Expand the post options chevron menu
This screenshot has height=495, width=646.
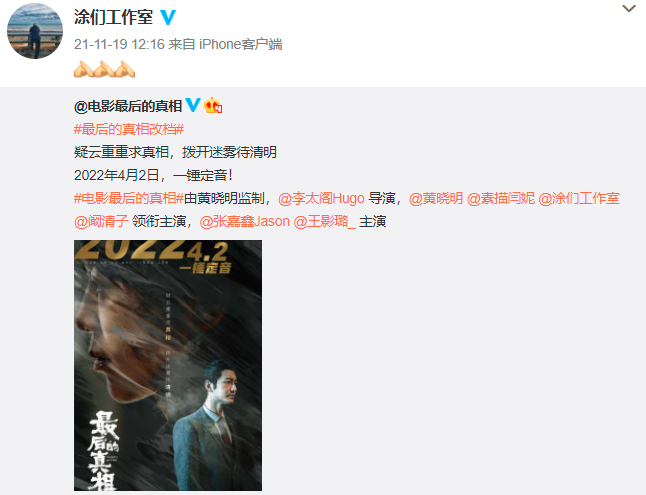tap(629, 8)
